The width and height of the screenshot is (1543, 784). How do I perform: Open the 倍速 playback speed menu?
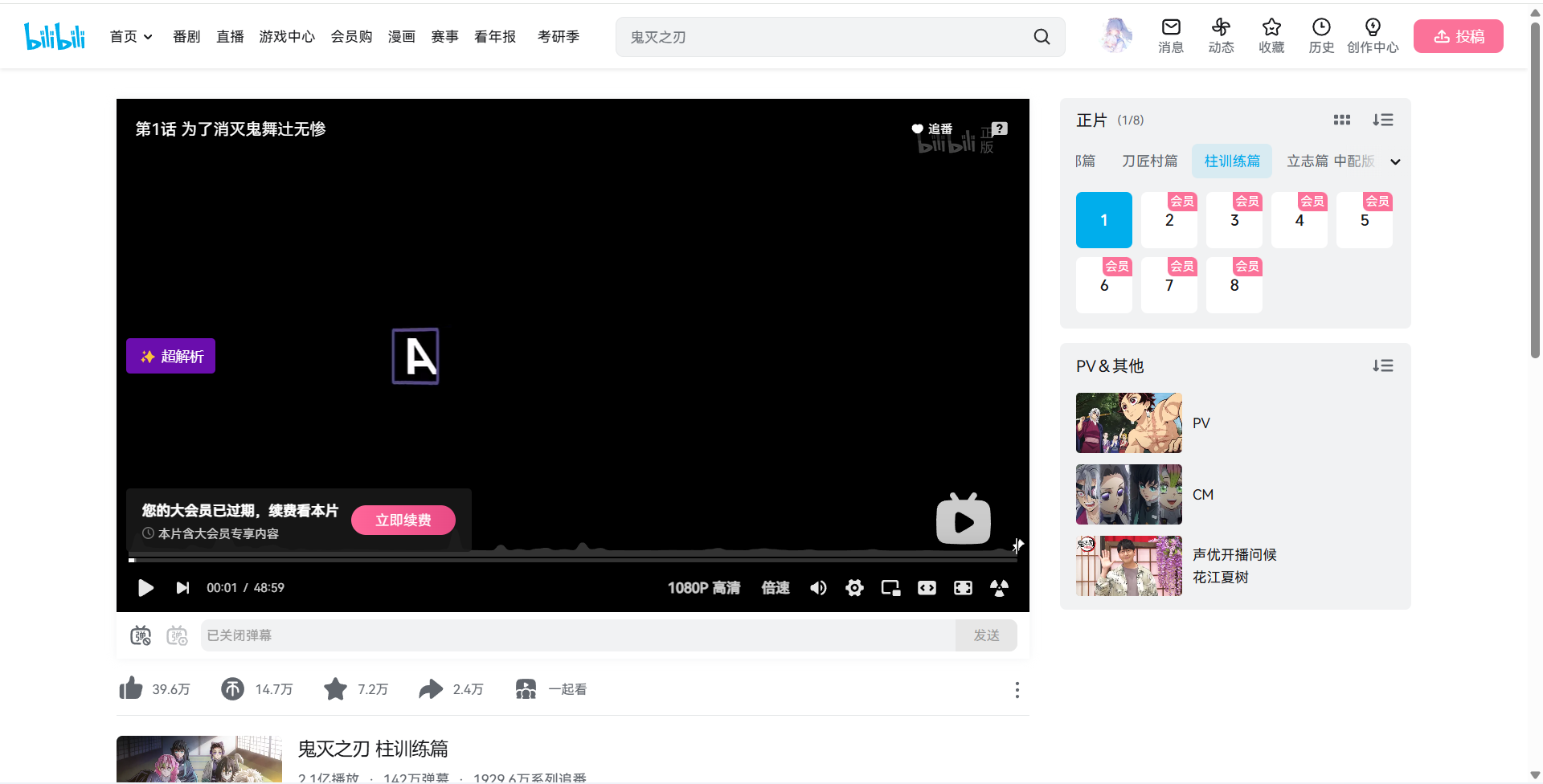pos(776,588)
